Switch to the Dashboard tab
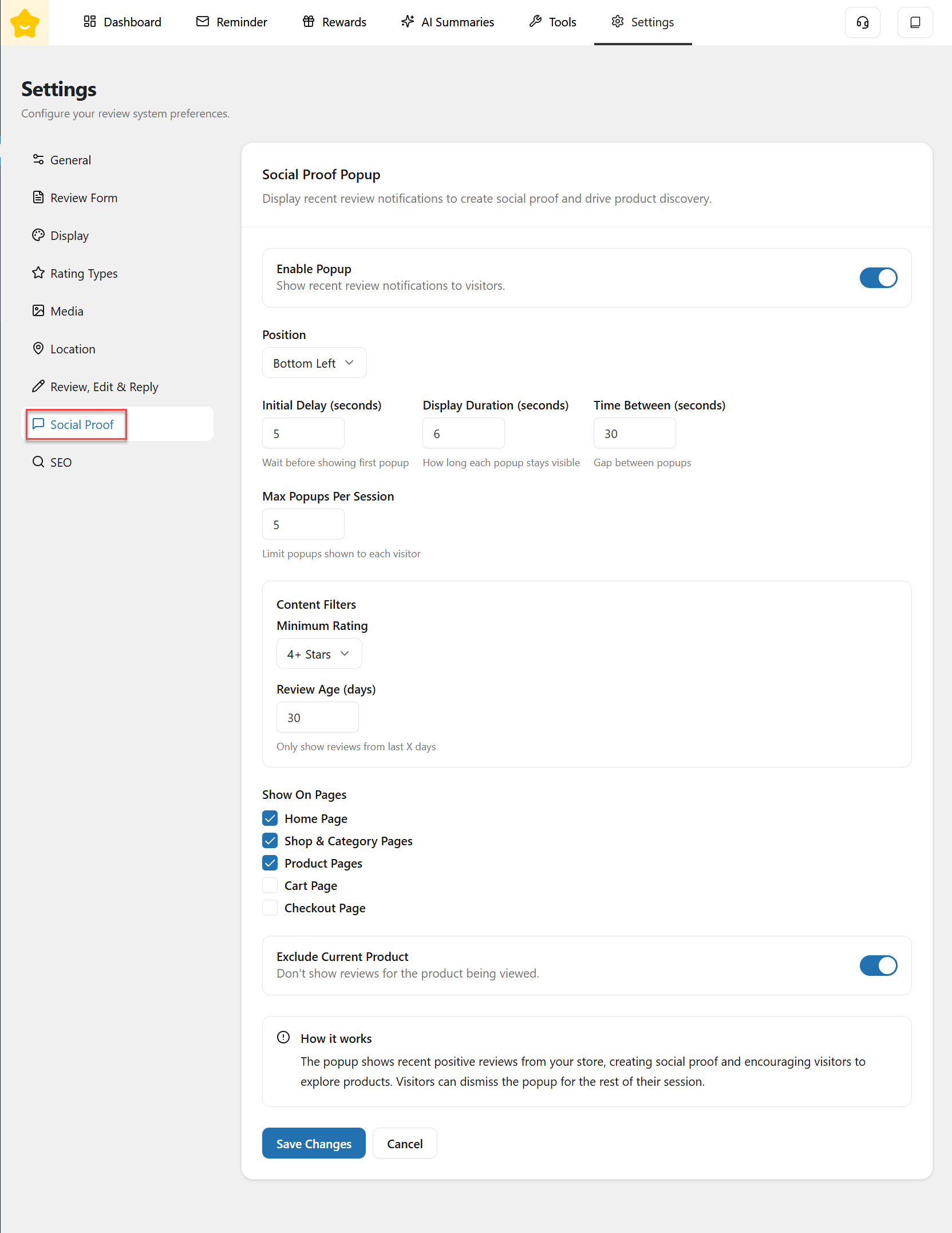The width and height of the screenshot is (952, 1233). coord(123,22)
